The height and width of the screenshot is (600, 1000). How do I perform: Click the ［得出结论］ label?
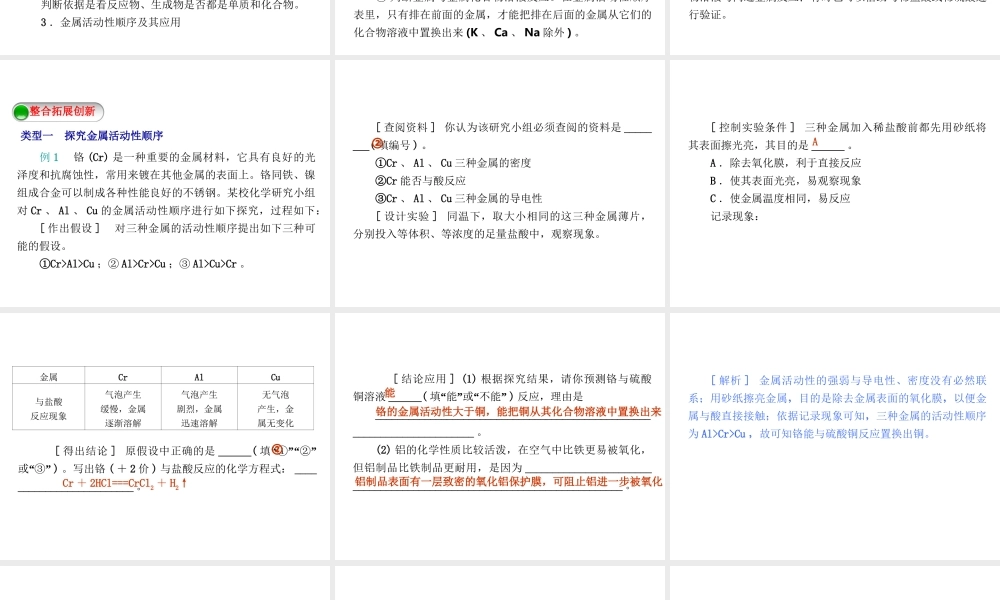click(85, 451)
